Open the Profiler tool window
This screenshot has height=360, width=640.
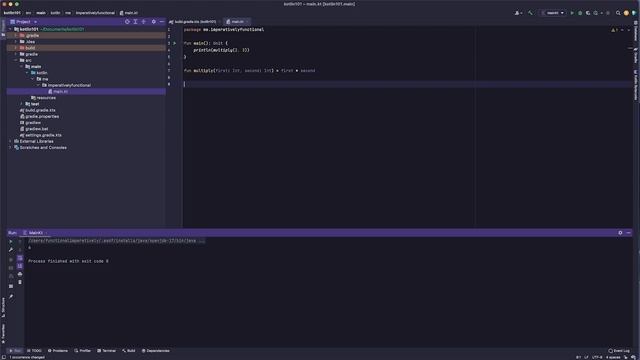click(83, 351)
